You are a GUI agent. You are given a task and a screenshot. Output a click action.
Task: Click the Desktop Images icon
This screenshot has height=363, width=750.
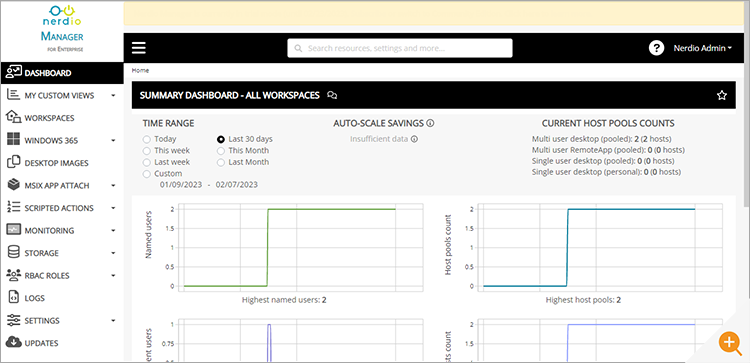tap(13, 162)
